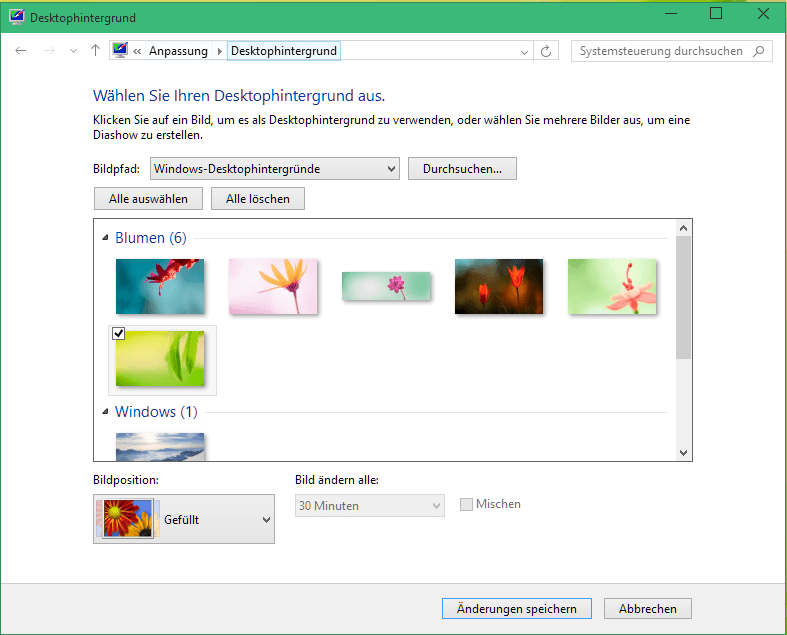The width and height of the screenshot is (787, 635).
Task: Select the orange flower on pink wallpaper
Action: (x=273, y=287)
